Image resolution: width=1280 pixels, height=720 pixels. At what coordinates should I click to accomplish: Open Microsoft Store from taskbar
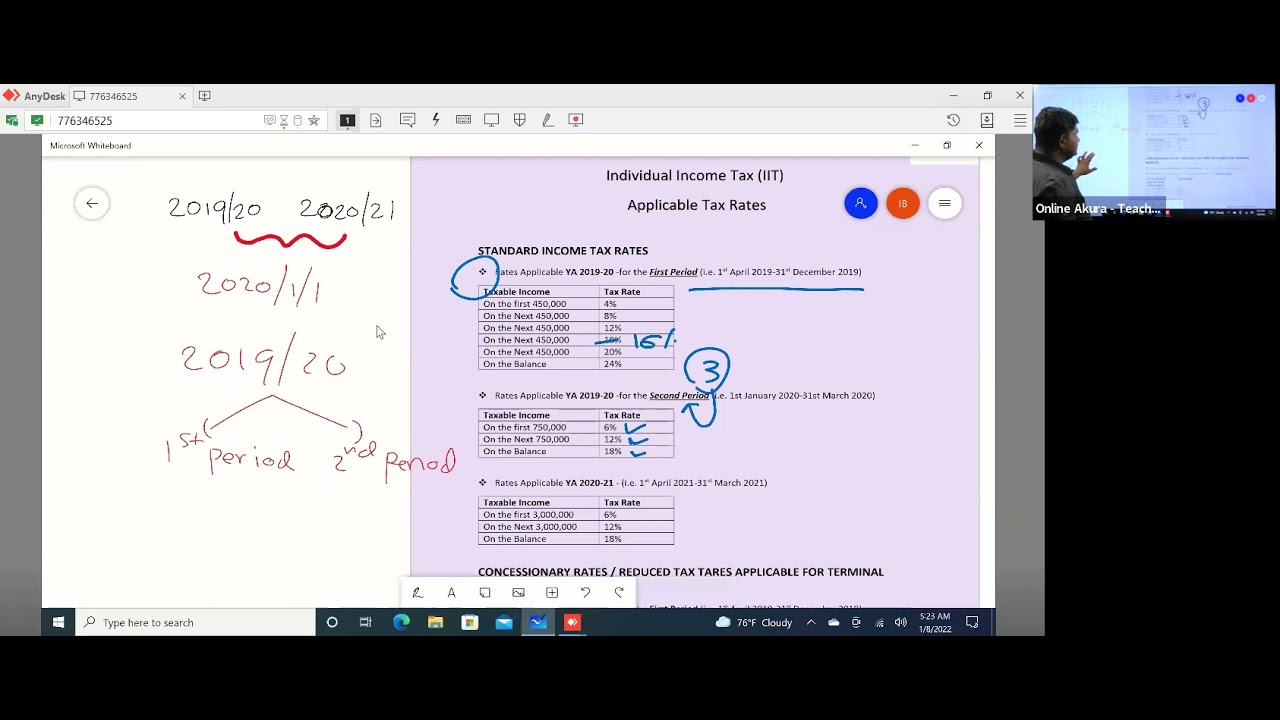(470, 622)
